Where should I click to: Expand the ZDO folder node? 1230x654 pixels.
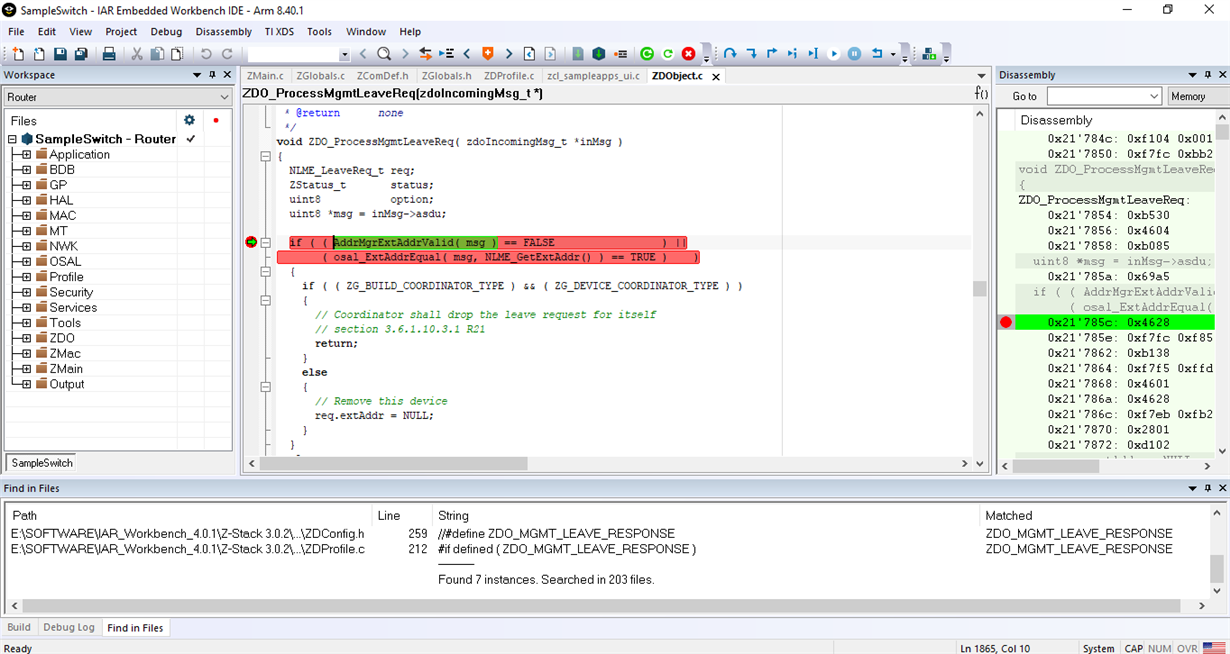tap(26, 338)
